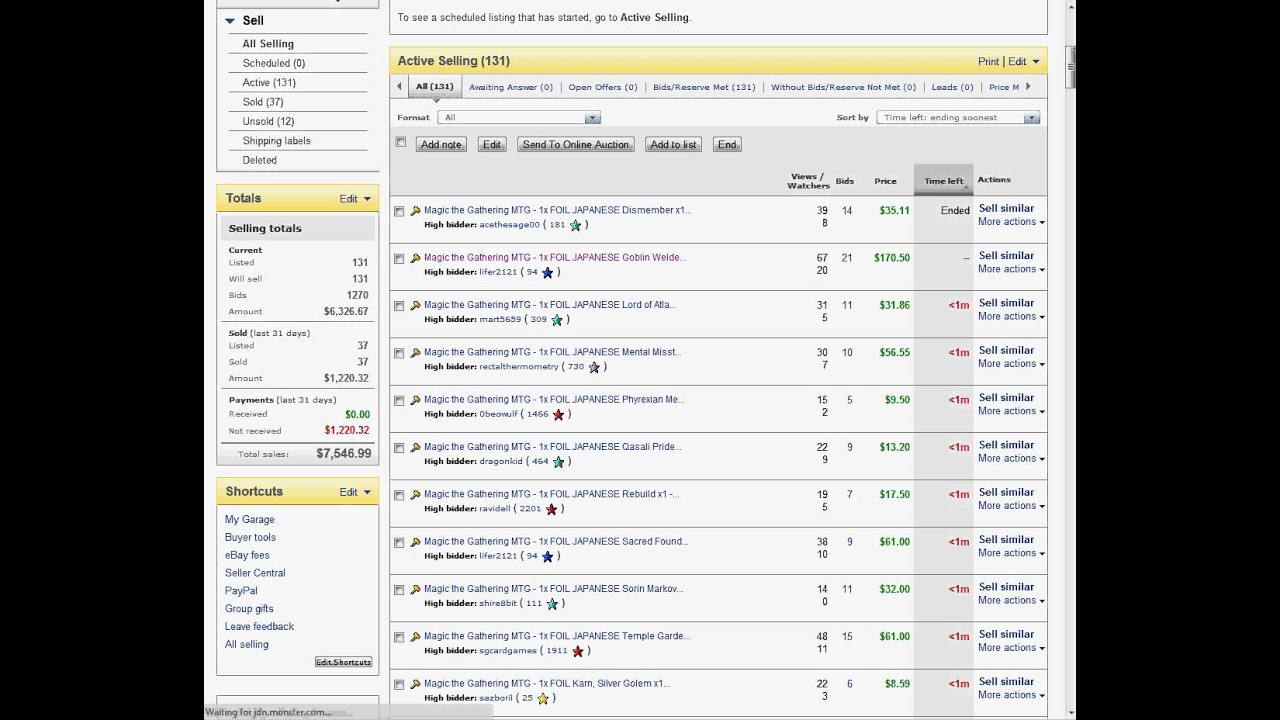Switch to Open Offers (0) tab

coord(602,87)
